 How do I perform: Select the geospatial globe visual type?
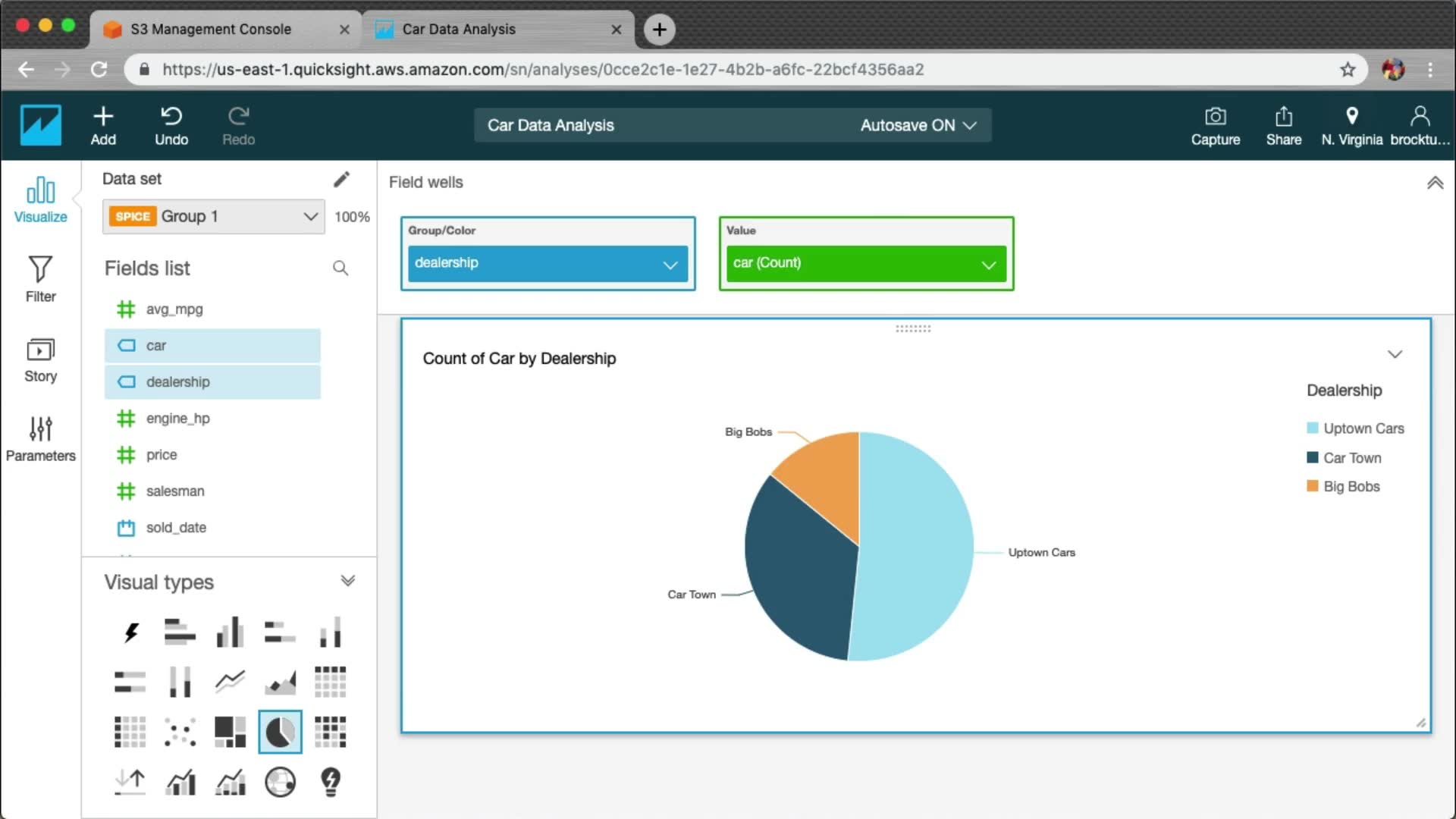click(x=280, y=782)
